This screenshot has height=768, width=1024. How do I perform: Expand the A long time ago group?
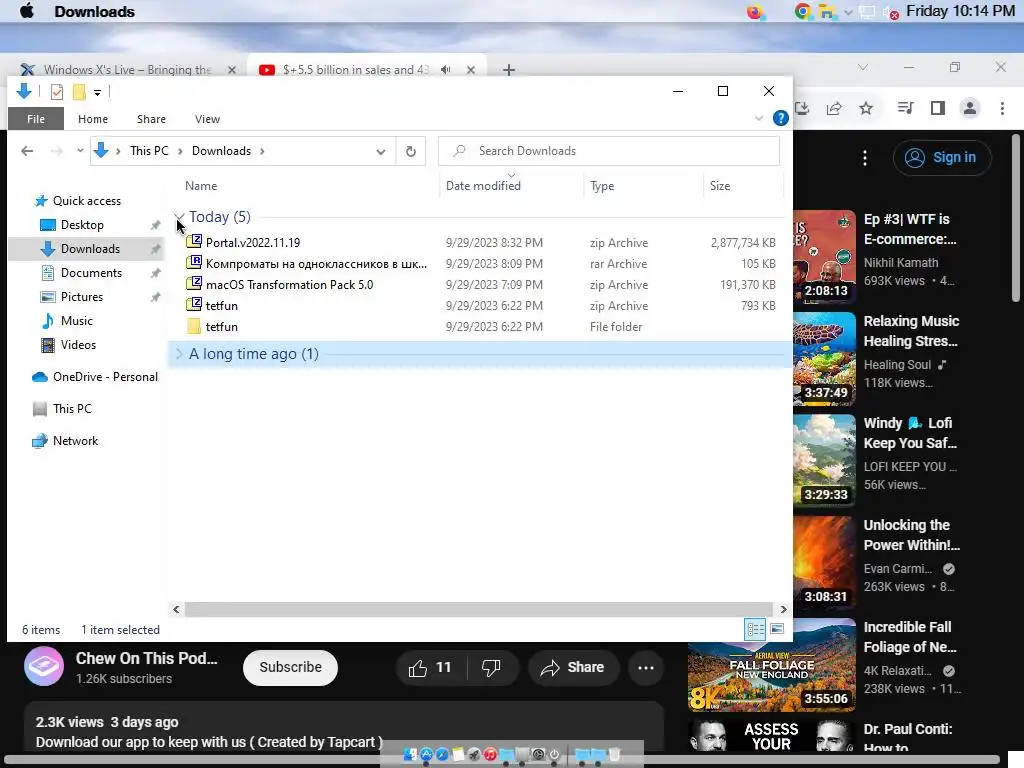[179, 354]
